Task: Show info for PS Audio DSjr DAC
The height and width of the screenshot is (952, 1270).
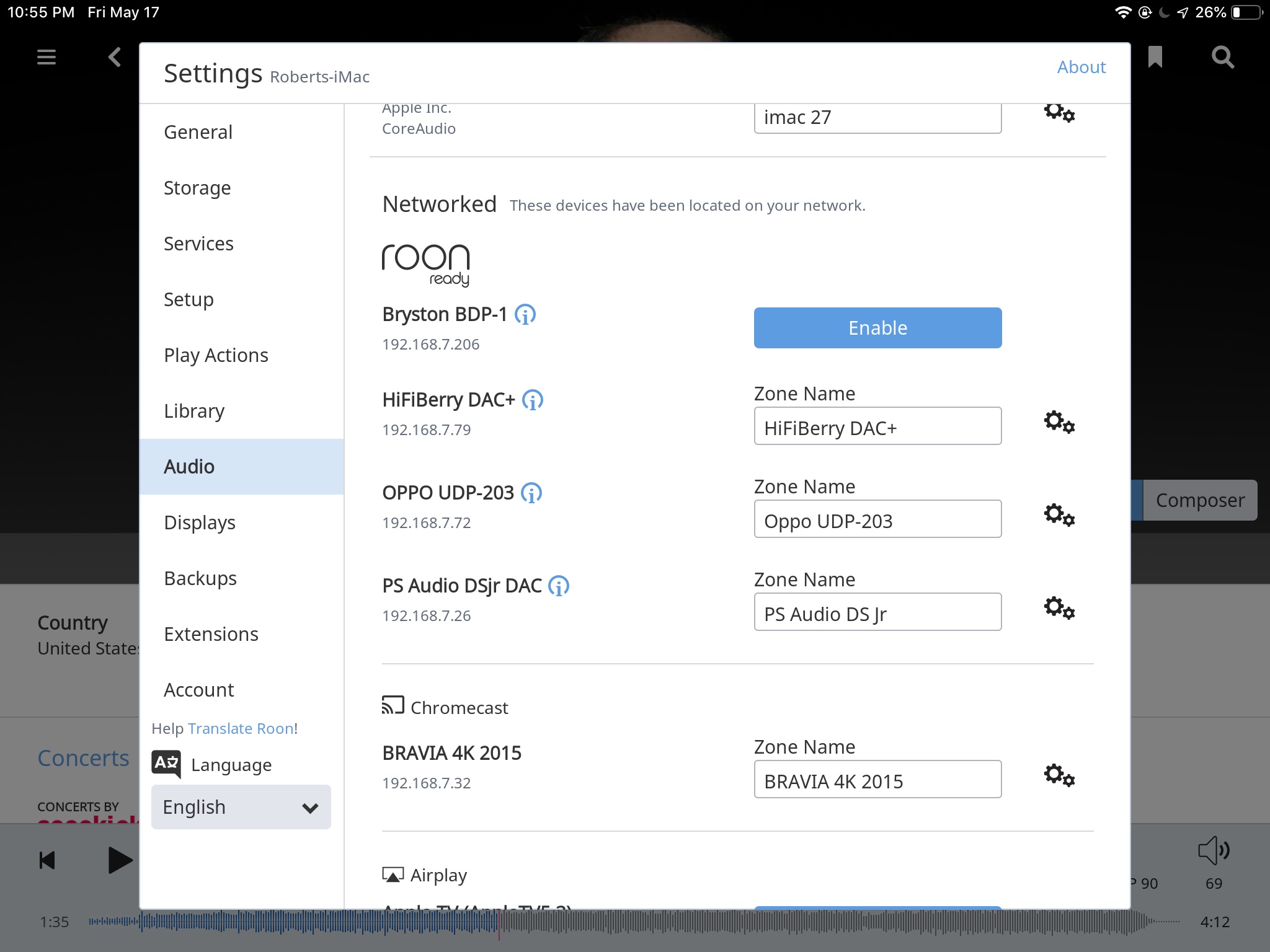Action: [x=559, y=586]
